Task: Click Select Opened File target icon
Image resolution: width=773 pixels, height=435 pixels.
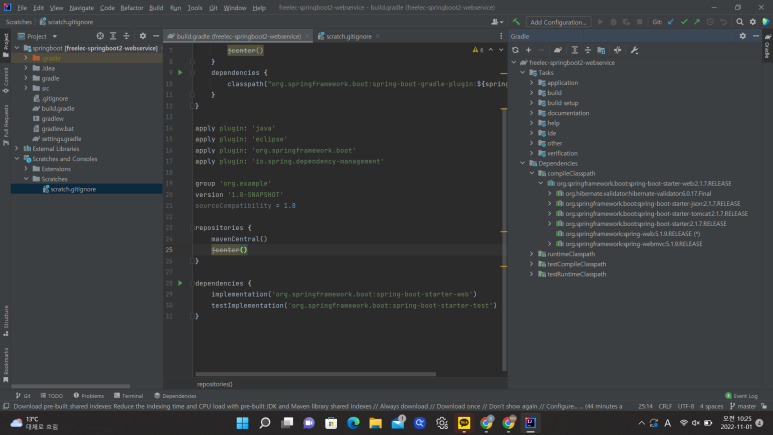Action: coord(100,36)
